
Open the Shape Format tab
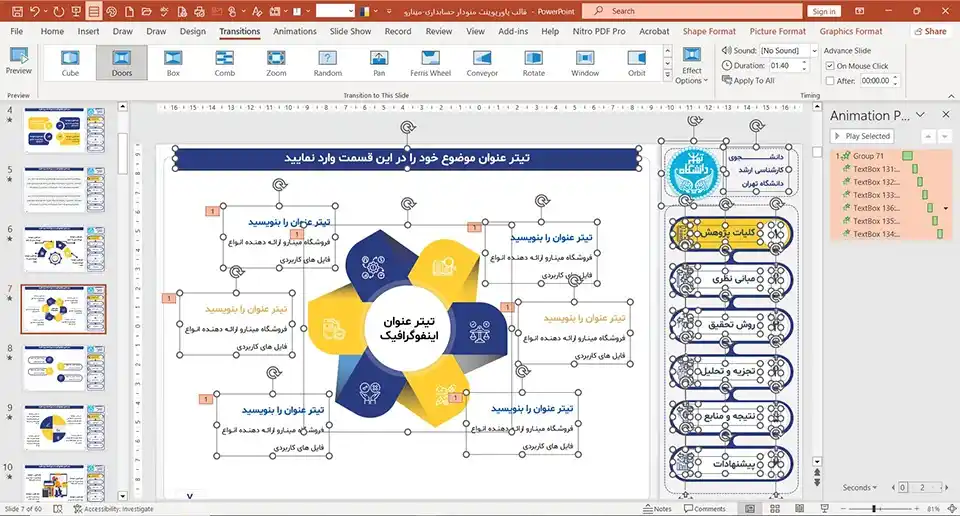[x=709, y=31]
